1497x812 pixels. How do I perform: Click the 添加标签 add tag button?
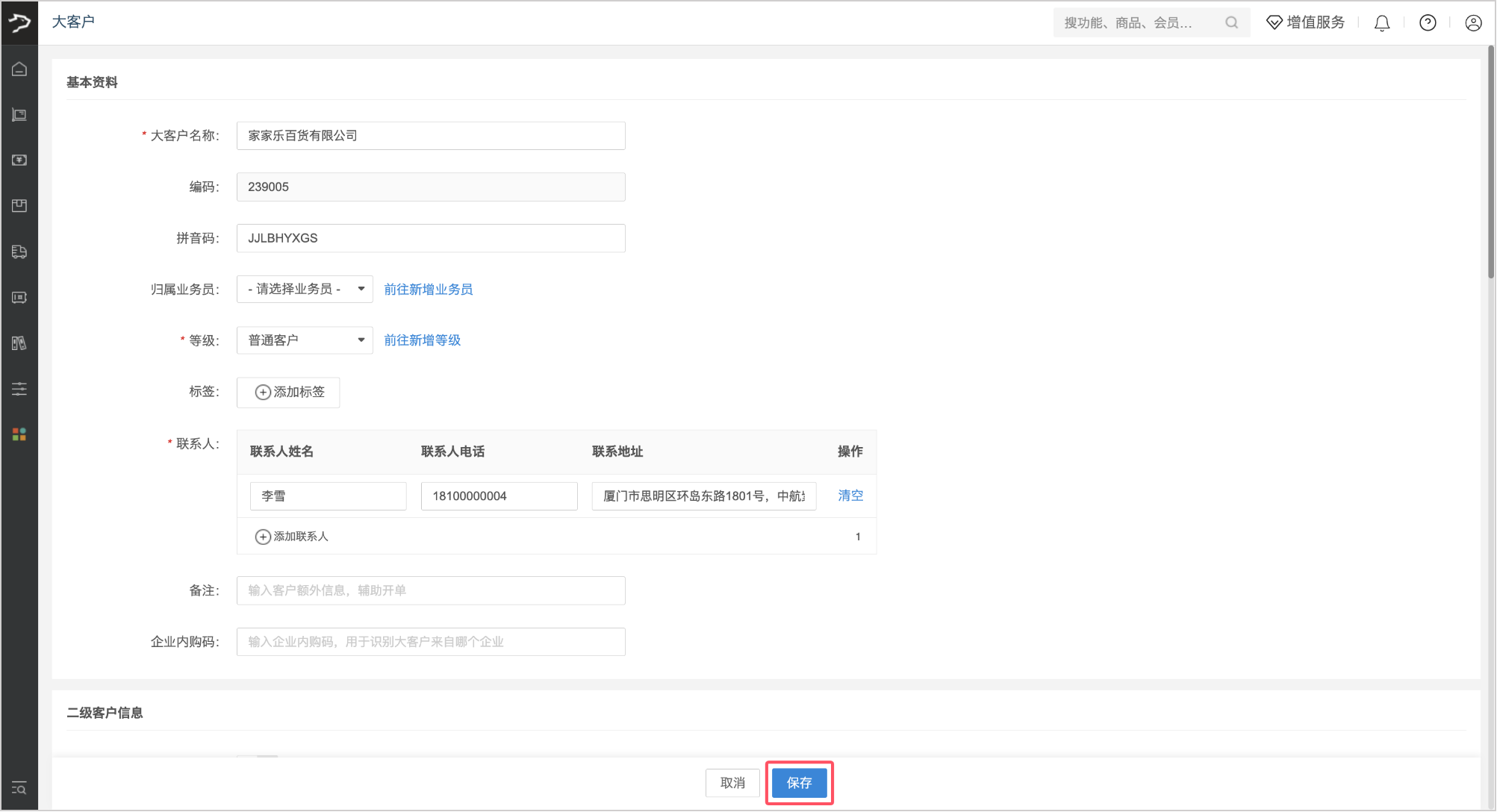click(289, 393)
